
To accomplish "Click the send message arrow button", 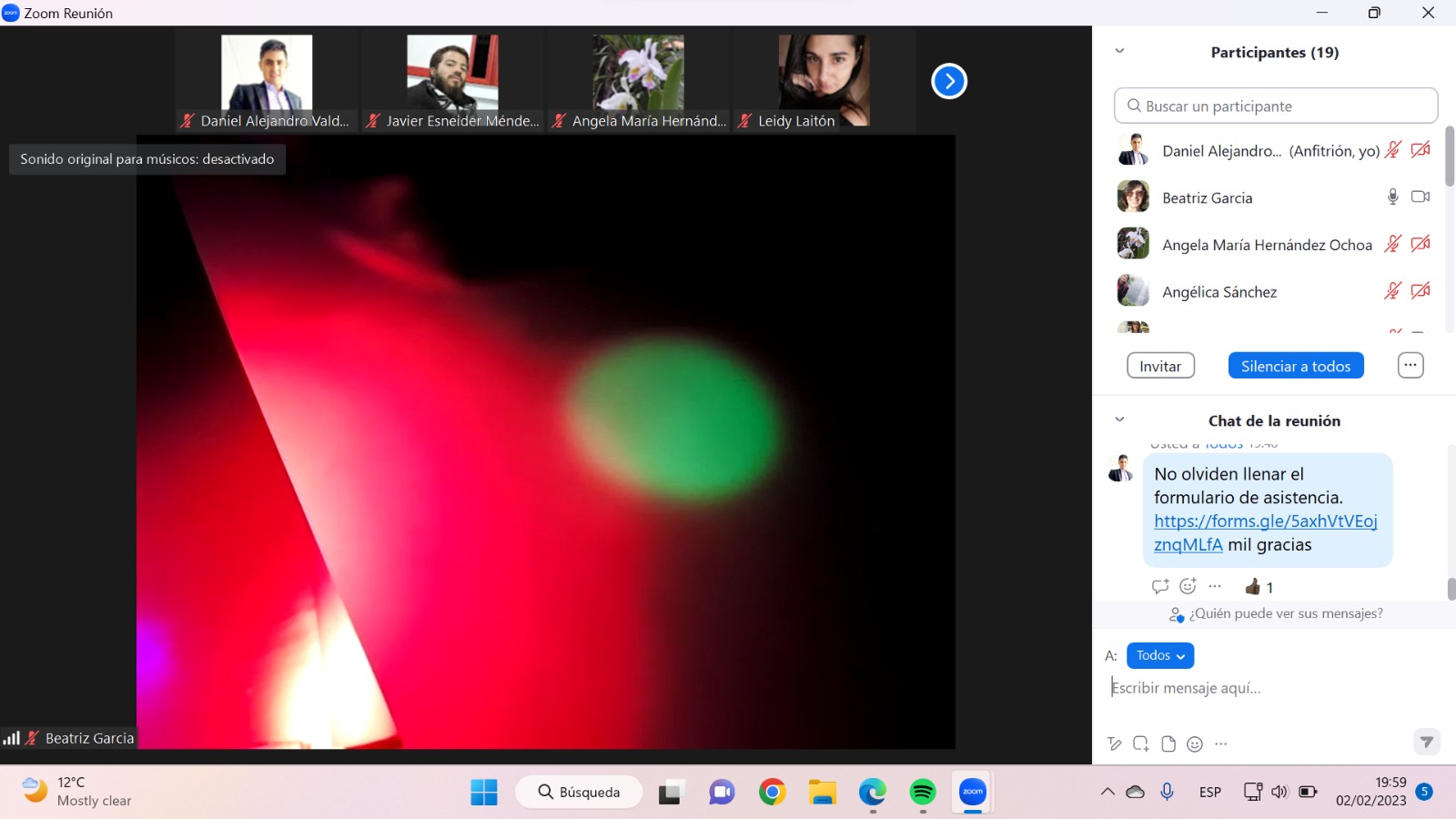I will (1427, 743).
